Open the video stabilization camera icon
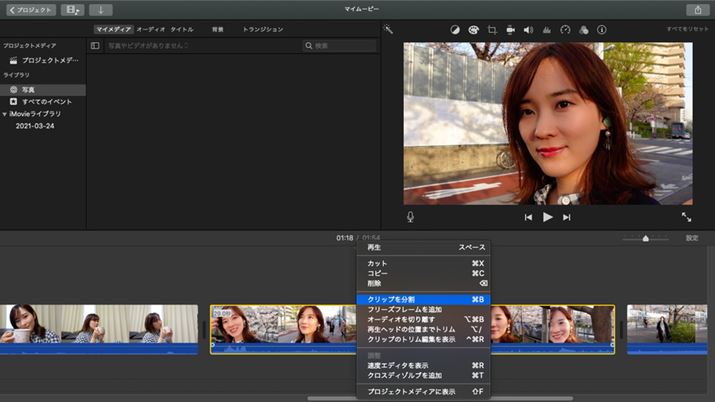The image size is (715, 402). click(x=510, y=30)
